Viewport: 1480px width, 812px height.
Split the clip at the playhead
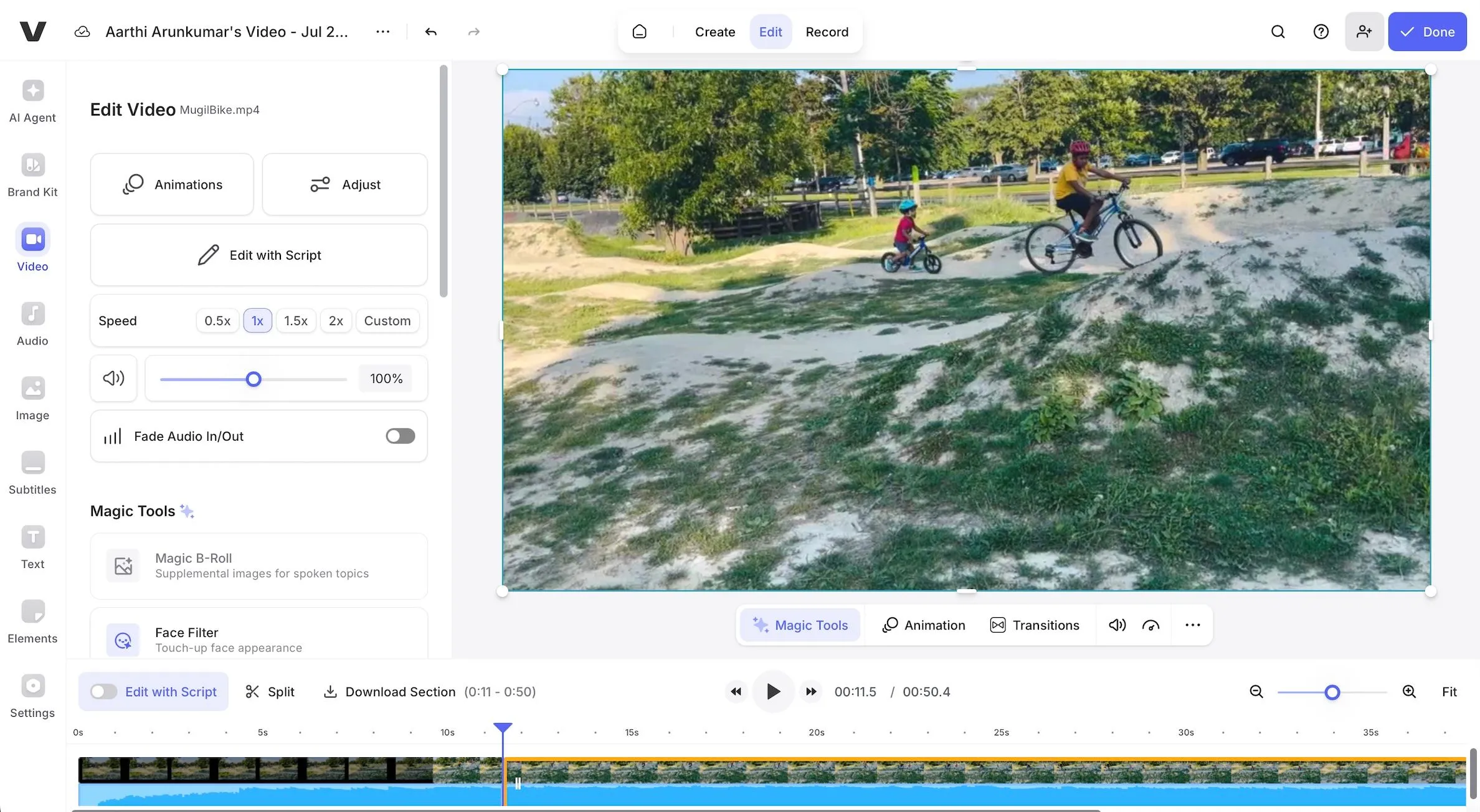(x=270, y=691)
